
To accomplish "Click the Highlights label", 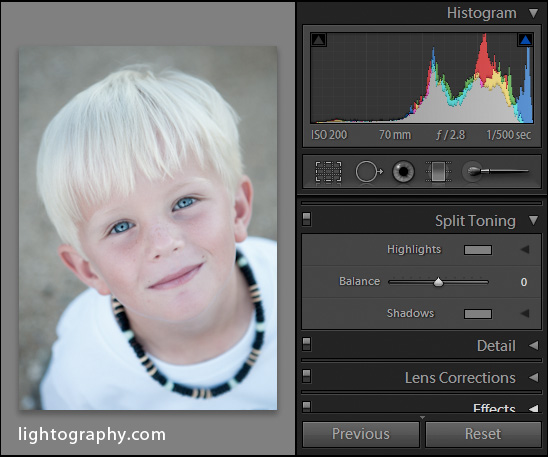I will click(x=414, y=249).
